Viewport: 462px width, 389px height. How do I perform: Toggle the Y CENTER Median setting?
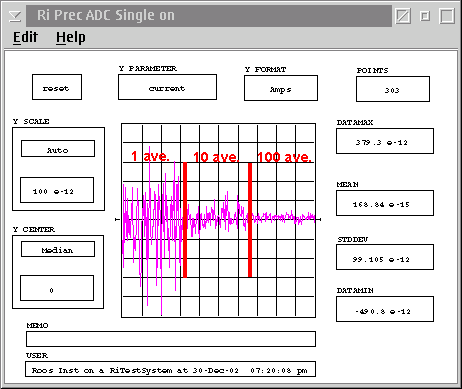coord(58,249)
